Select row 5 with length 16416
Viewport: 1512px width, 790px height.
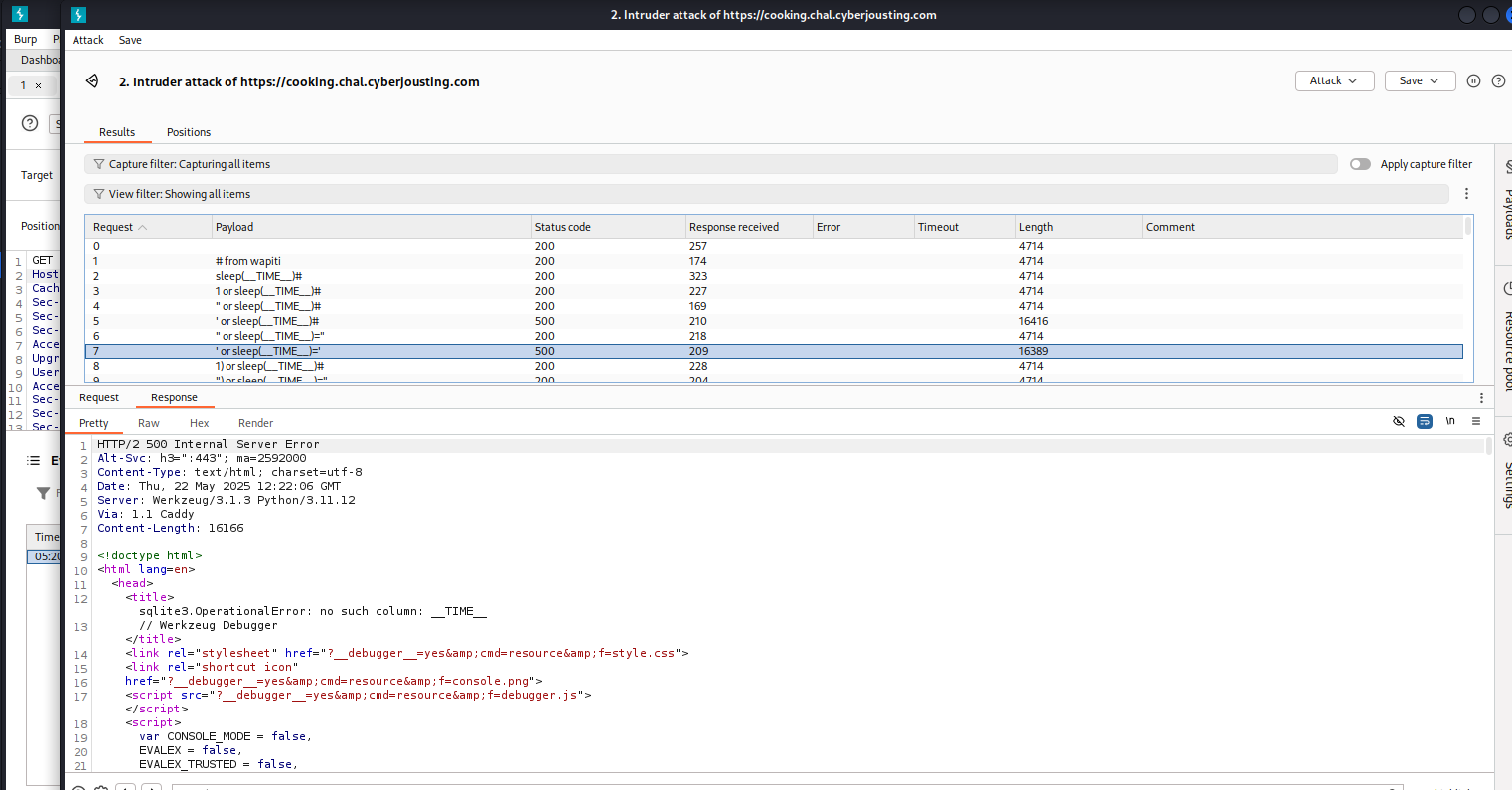775,321
